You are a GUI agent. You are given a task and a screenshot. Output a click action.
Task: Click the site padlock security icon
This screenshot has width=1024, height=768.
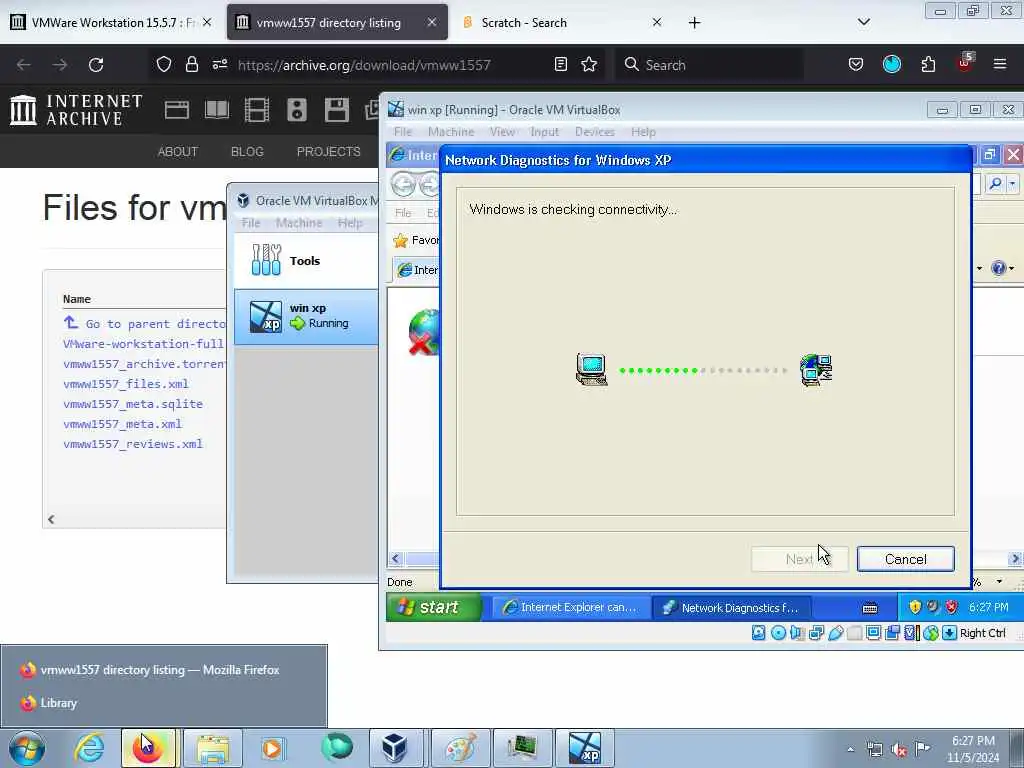(191, 64)
